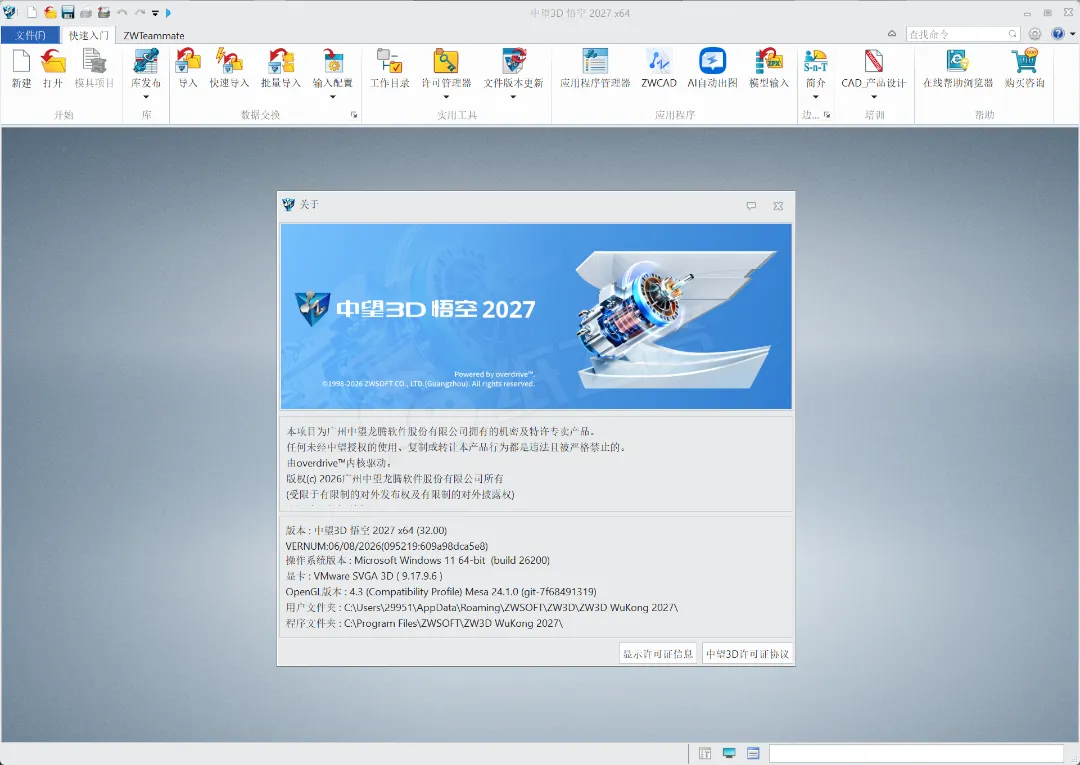
Task: Switch to the 快速入门 tab
Action: click(x=88, y=35)
